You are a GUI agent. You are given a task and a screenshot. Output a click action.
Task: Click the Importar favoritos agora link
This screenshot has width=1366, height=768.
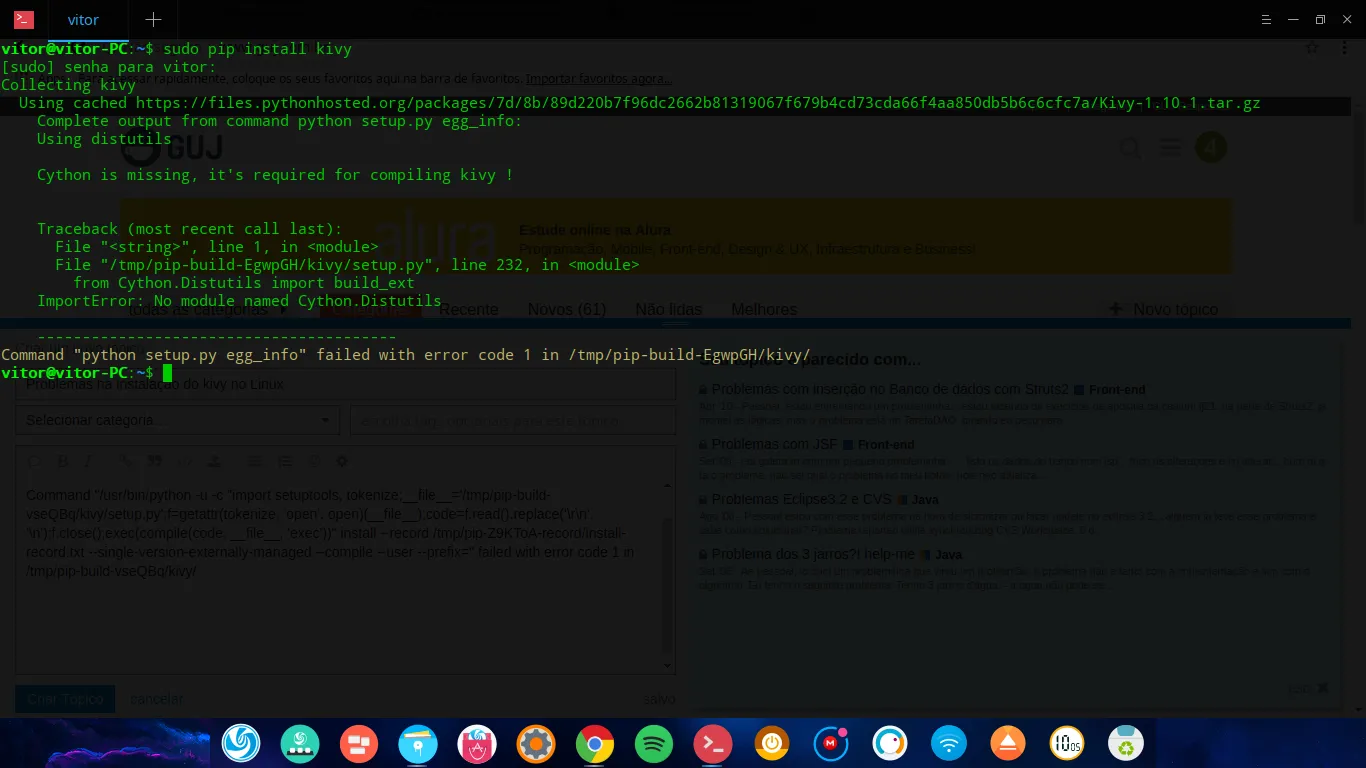click(x=599, y=78)
